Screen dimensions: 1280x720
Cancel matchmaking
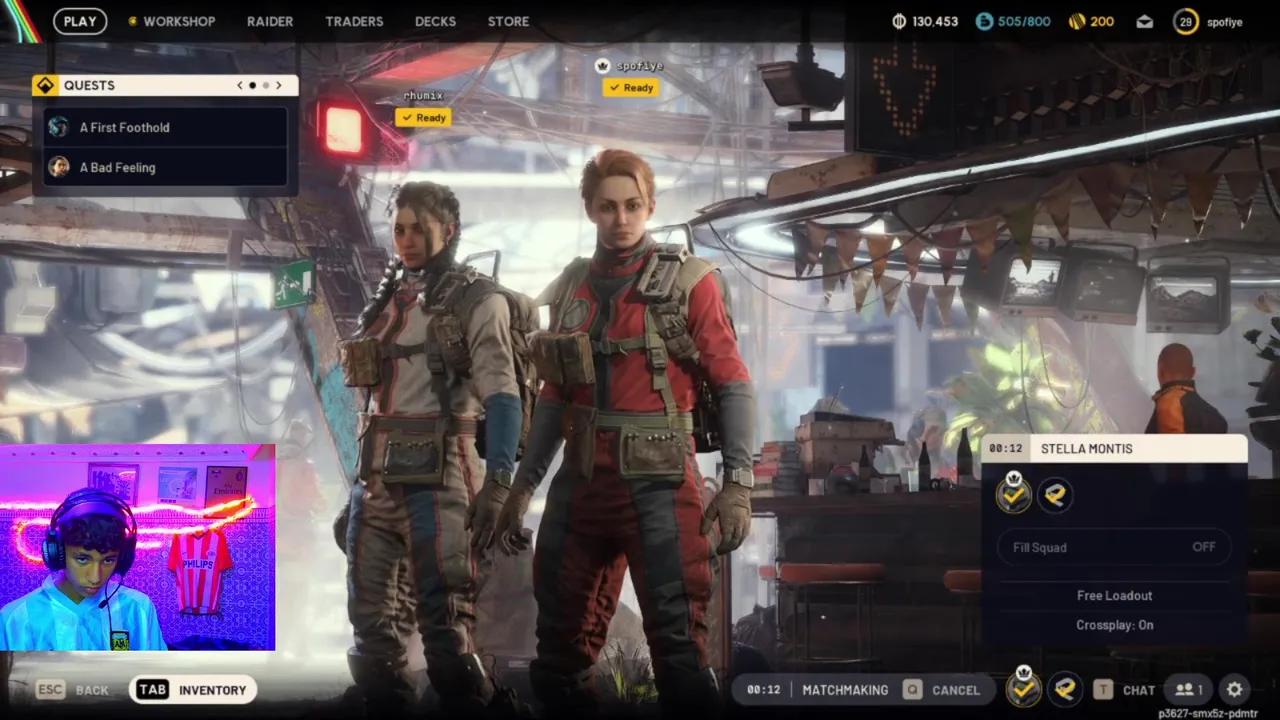941,689
